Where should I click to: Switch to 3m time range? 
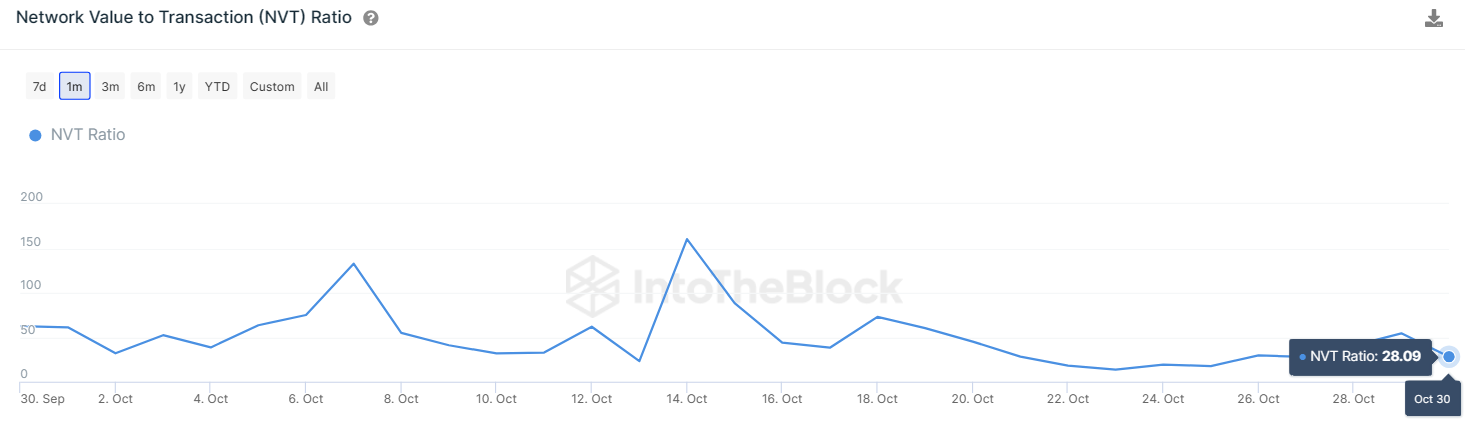[110, 87]
